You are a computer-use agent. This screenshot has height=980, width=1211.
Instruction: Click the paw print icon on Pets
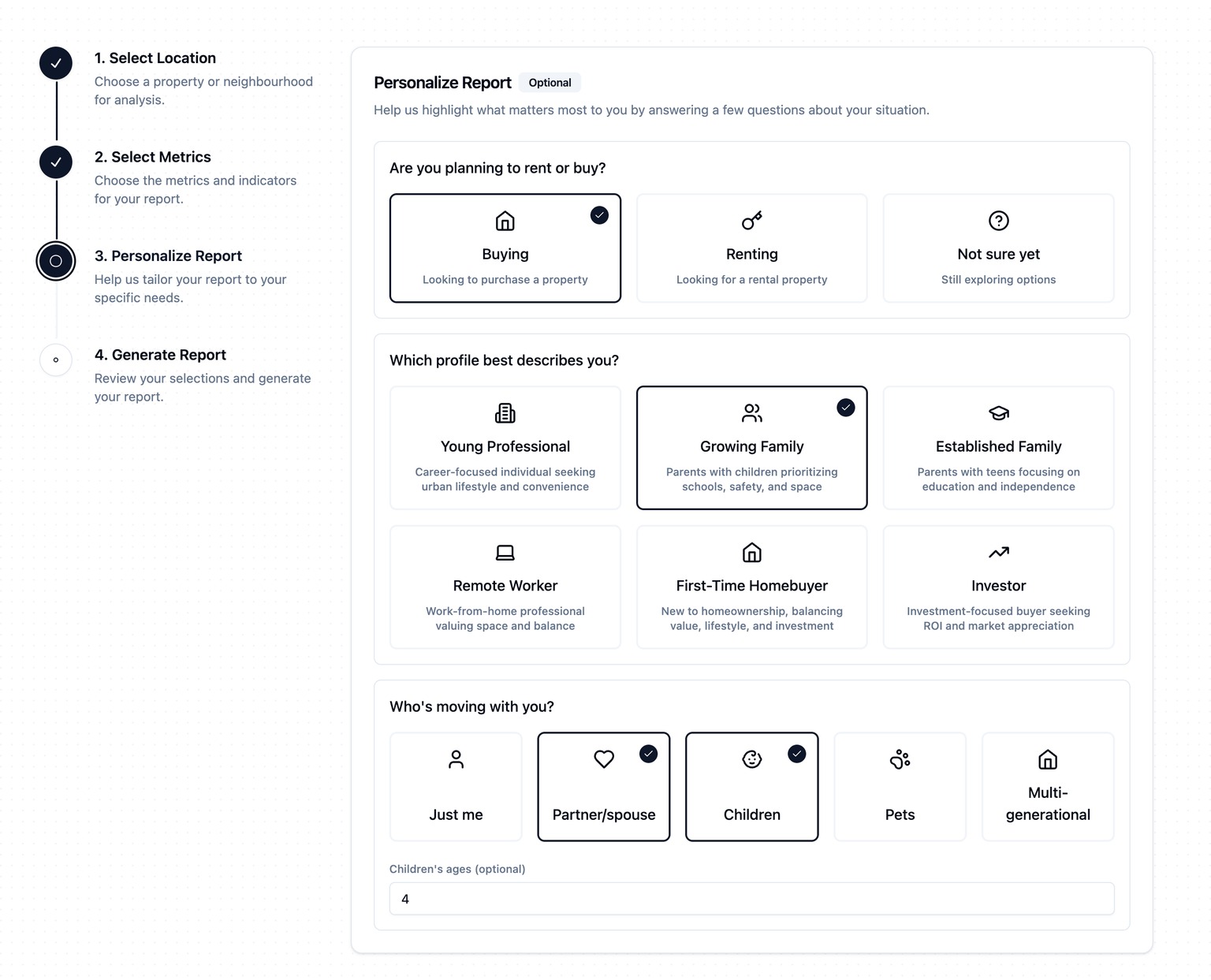[x=900, y=759]
